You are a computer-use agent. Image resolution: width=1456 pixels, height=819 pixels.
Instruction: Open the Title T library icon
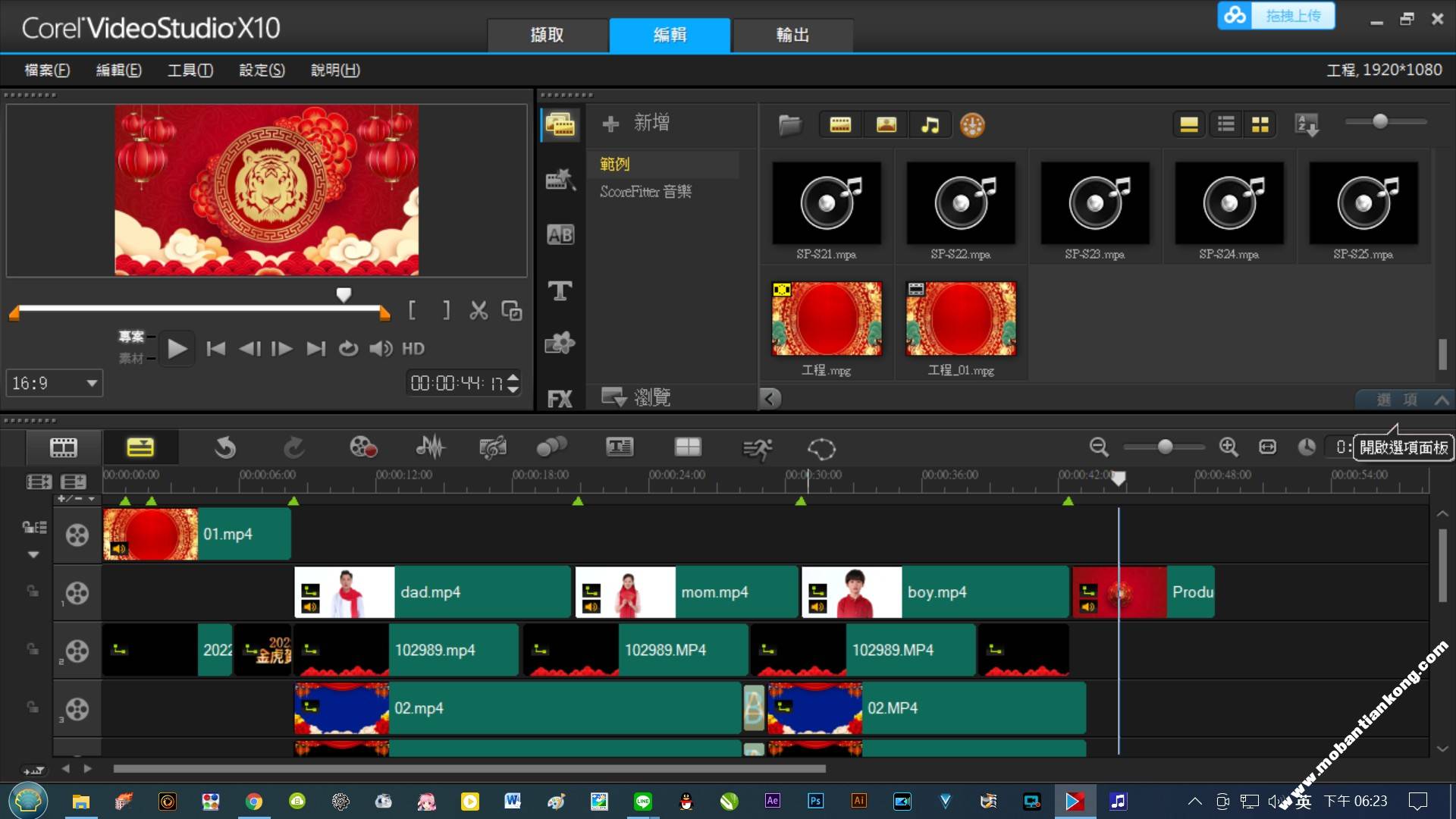tap(560, 290)
